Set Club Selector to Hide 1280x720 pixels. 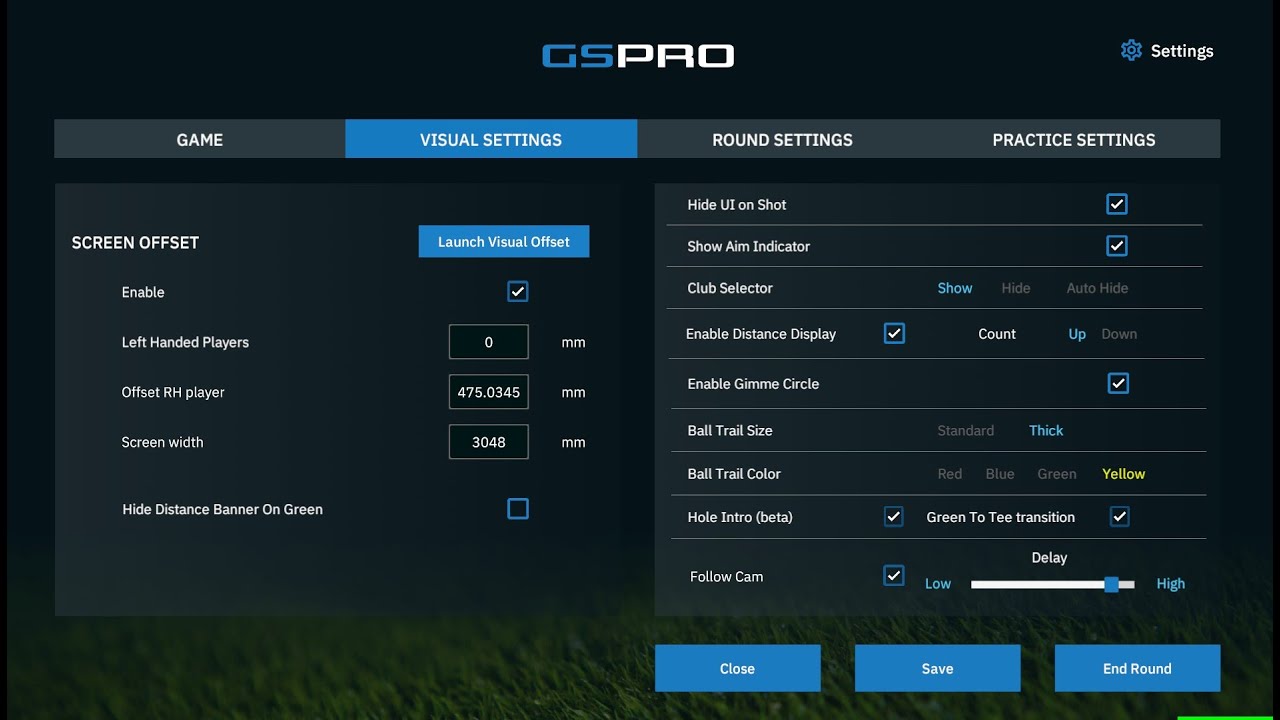(1016, 288)
